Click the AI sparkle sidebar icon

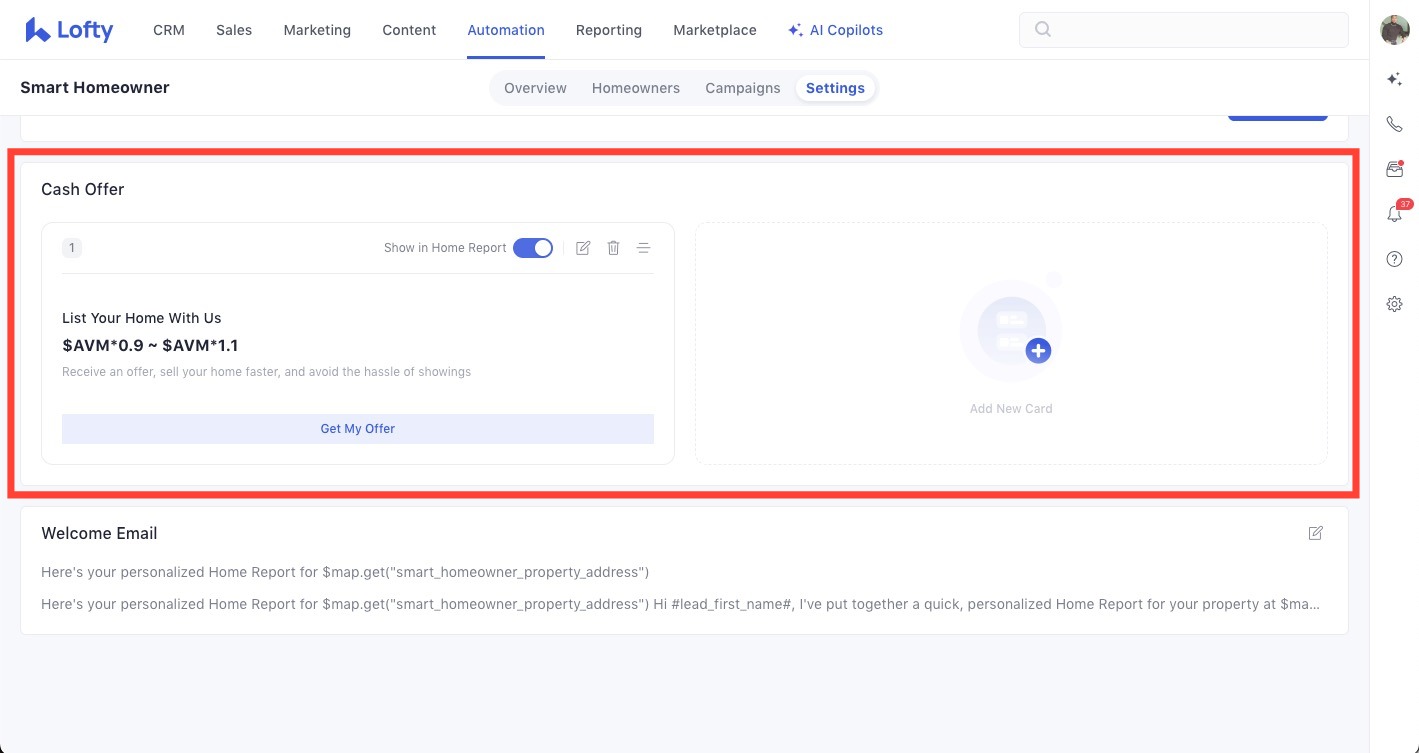coord(1394,79)
